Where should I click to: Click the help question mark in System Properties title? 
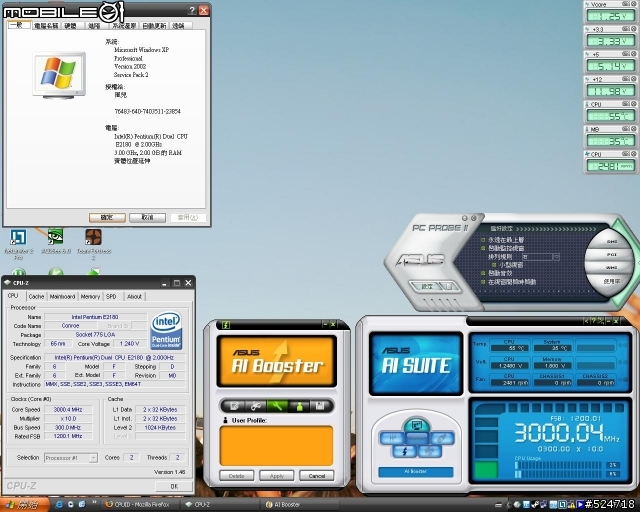pos(192,11)
